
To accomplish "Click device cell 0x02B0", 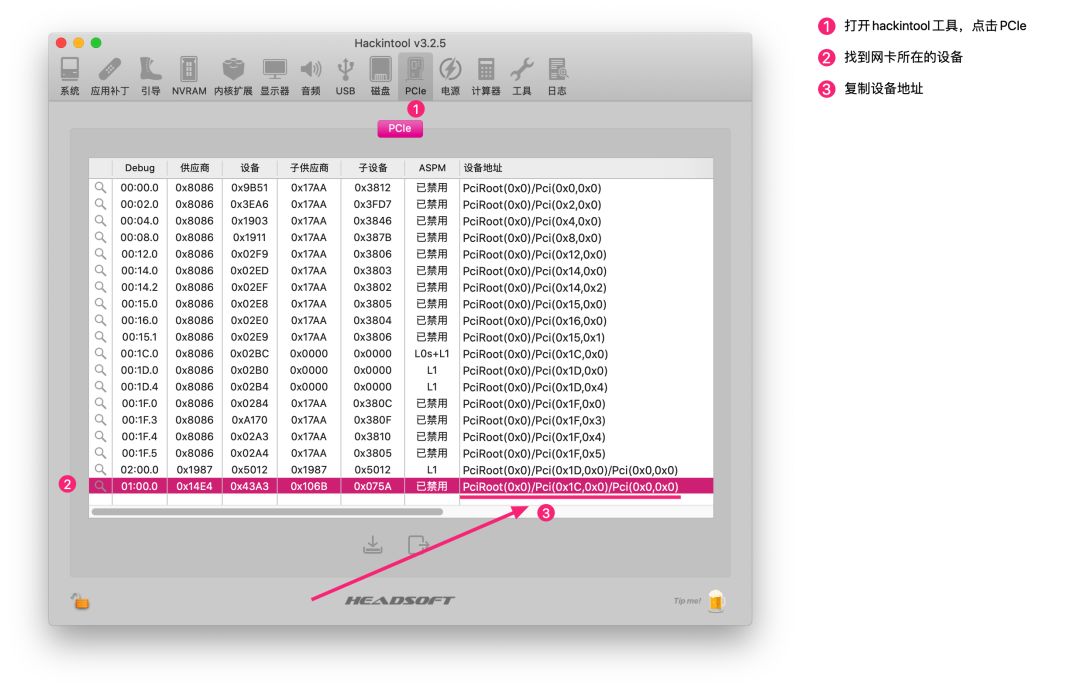I will (x=249, y=370).
